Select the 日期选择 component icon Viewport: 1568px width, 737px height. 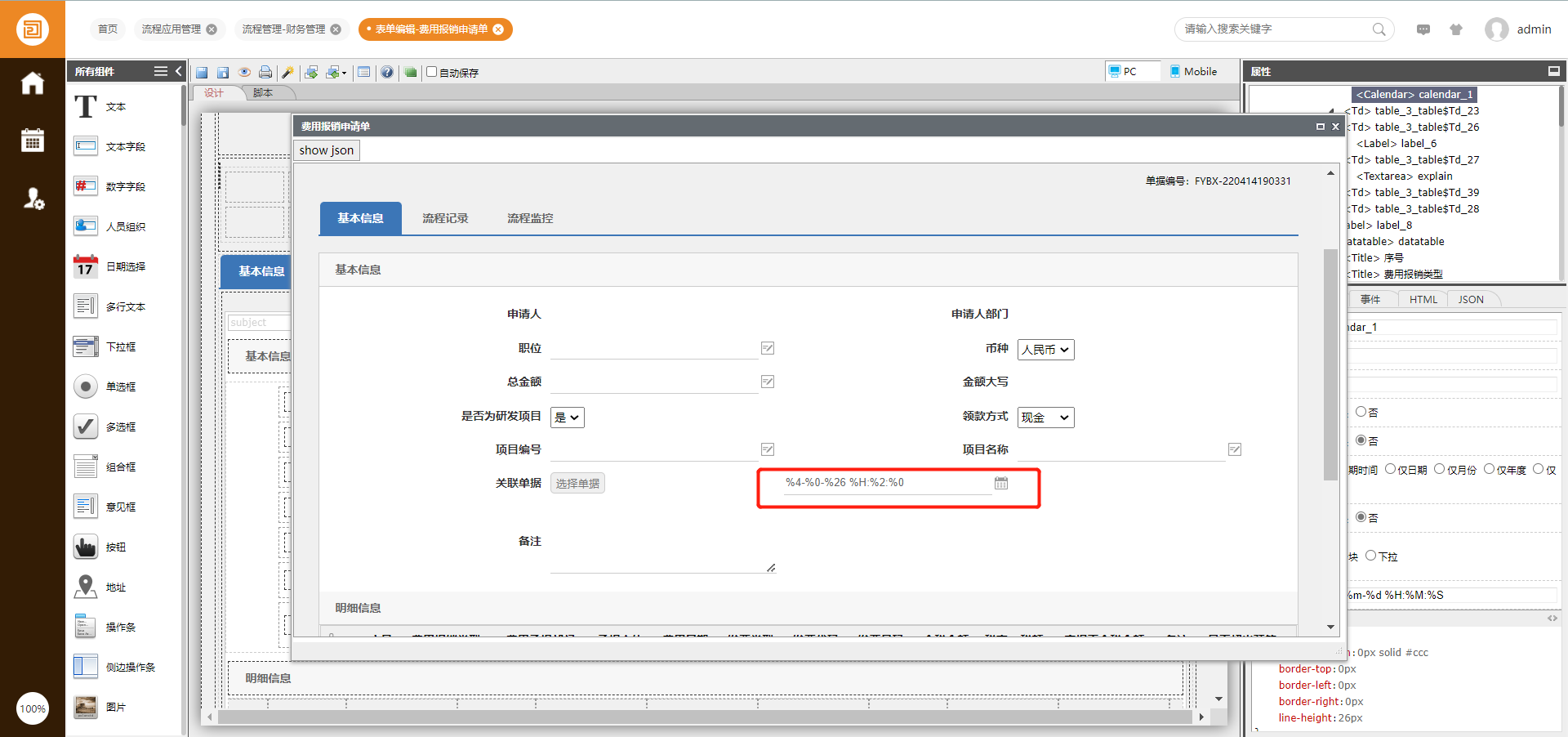86,266
